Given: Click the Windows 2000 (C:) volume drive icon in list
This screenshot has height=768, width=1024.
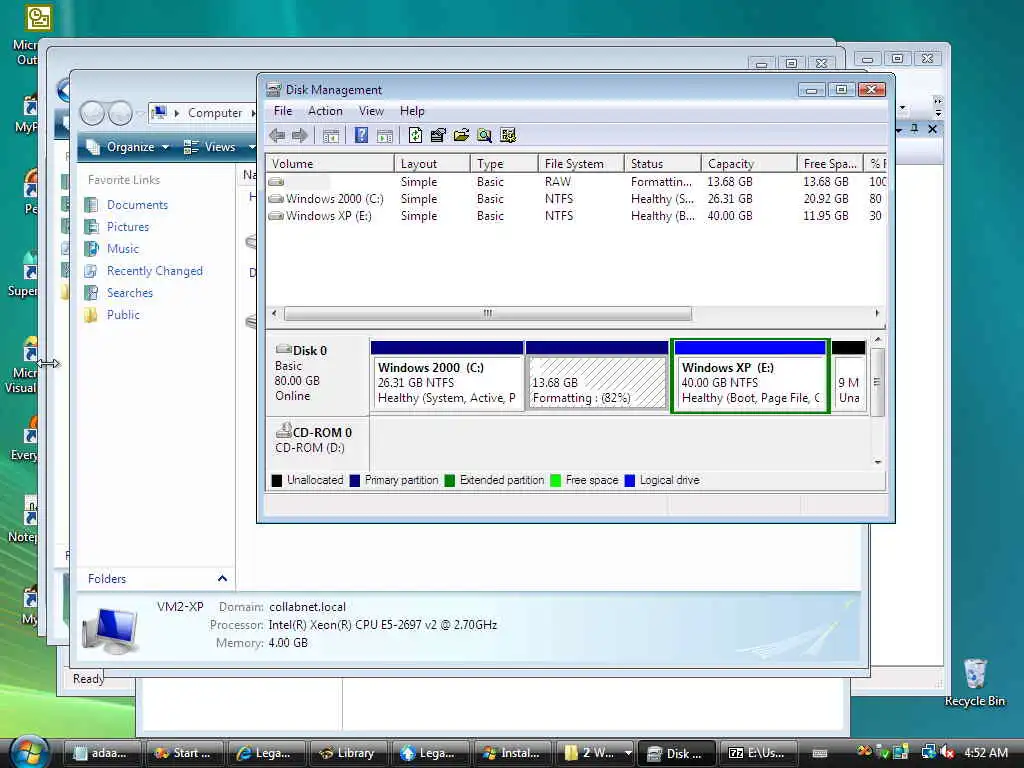Looking at the screenshot, I should tap(276, 199).
